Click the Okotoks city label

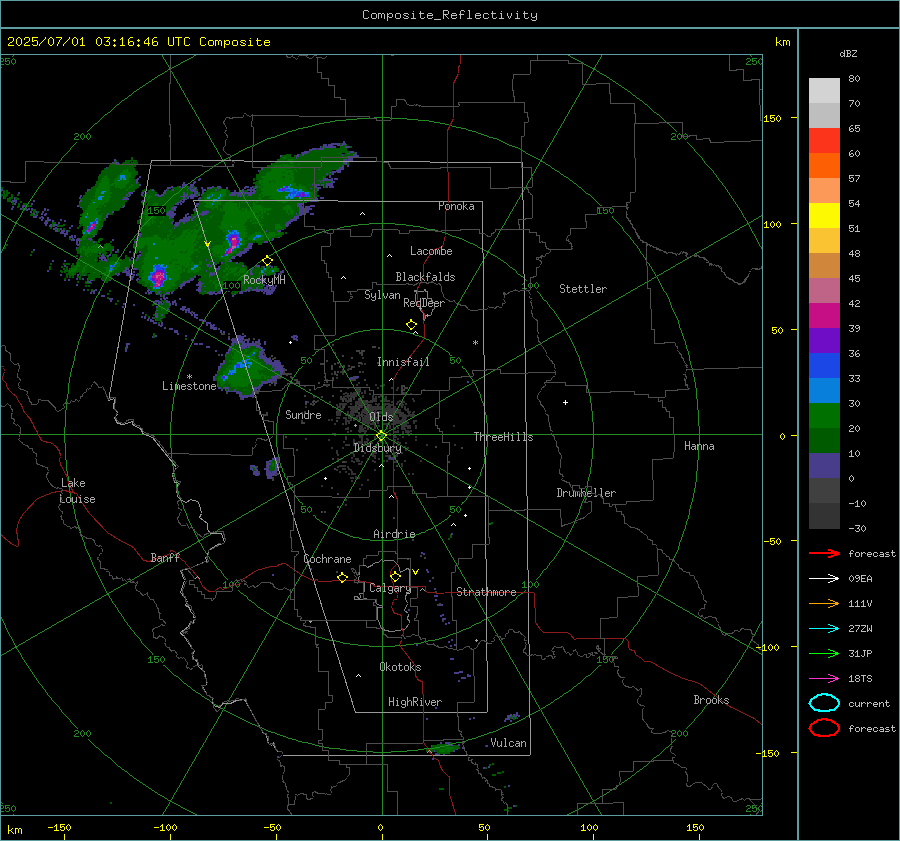(400, 667)
